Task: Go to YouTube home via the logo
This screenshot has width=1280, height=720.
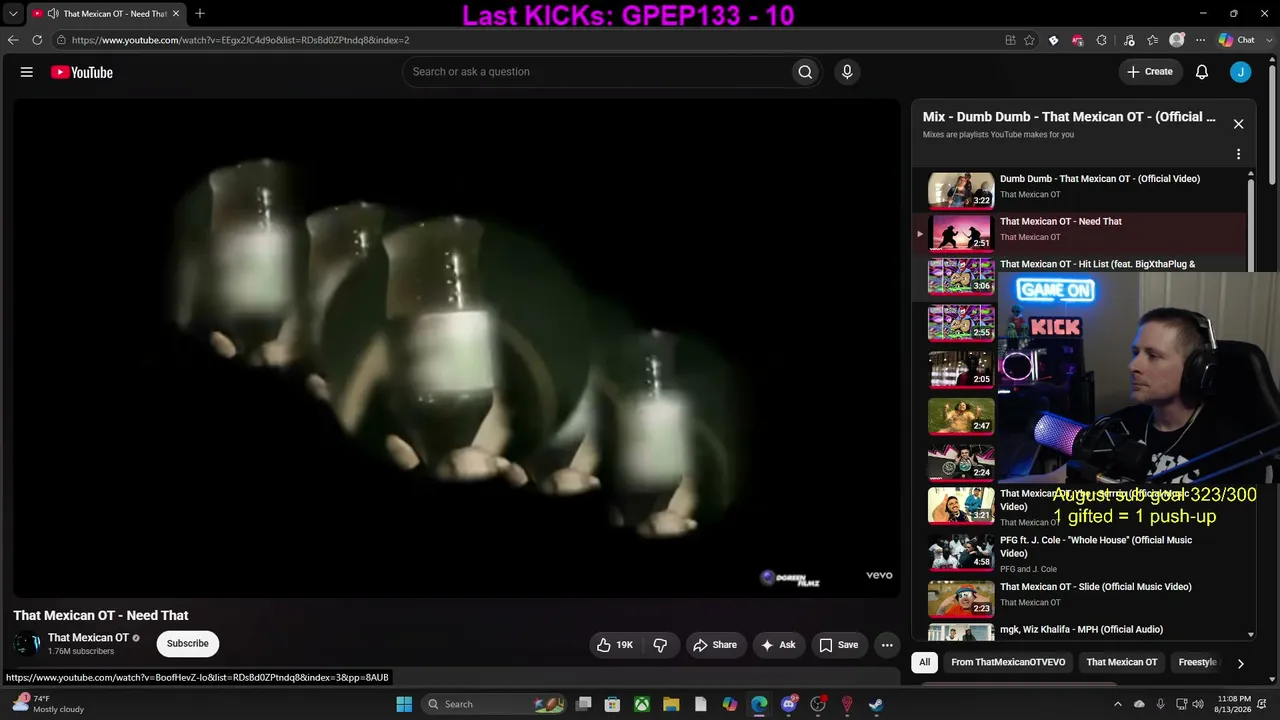Action: (82, 72)
